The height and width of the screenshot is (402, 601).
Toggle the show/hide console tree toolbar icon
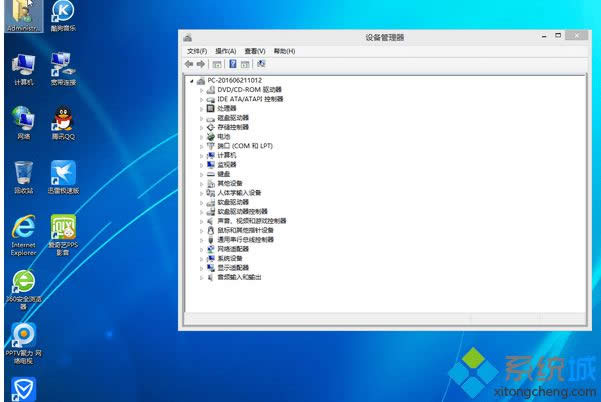217,64
